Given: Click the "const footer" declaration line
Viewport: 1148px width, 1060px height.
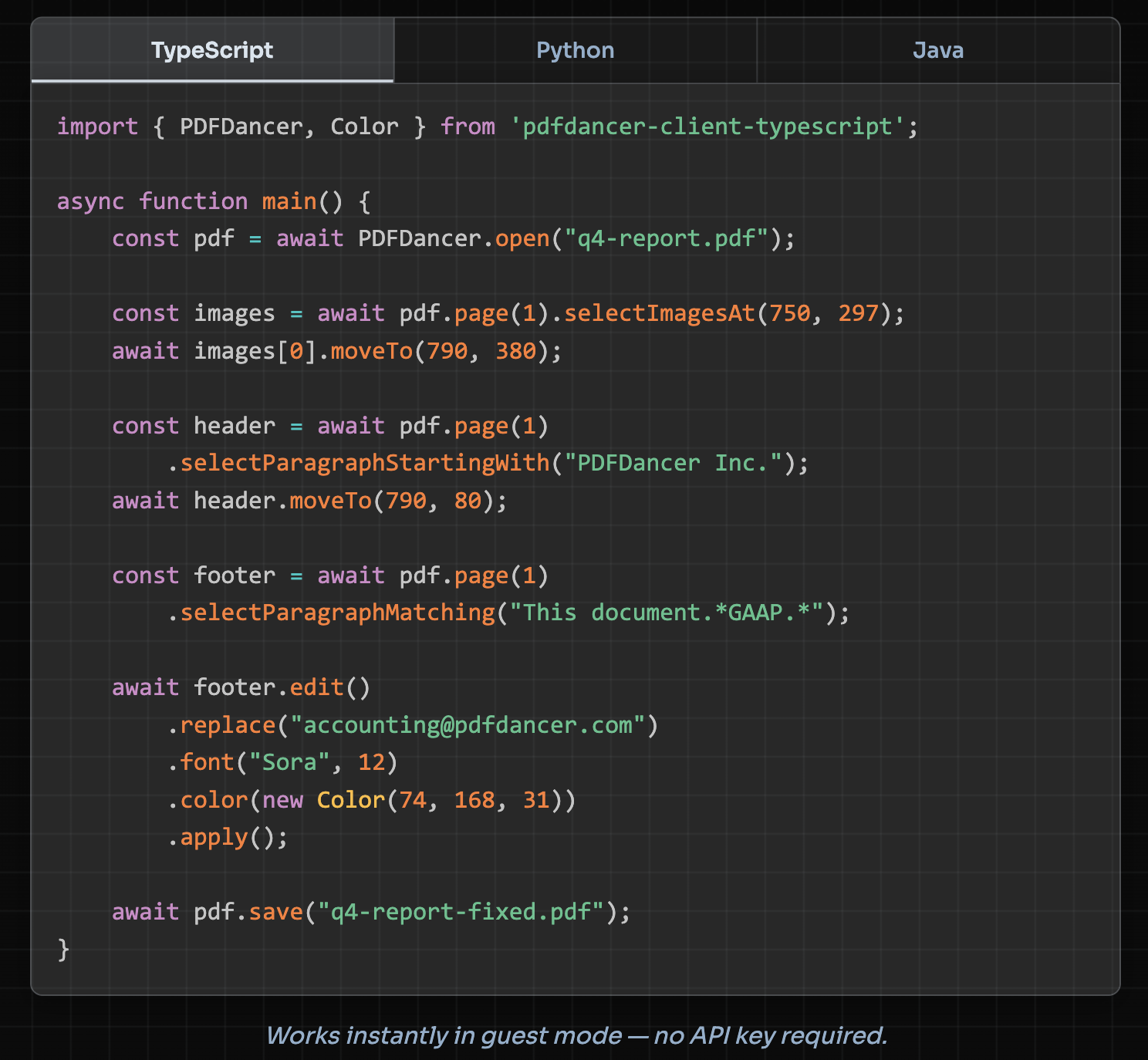Looking at the screenshot, I should pos(330,576).
